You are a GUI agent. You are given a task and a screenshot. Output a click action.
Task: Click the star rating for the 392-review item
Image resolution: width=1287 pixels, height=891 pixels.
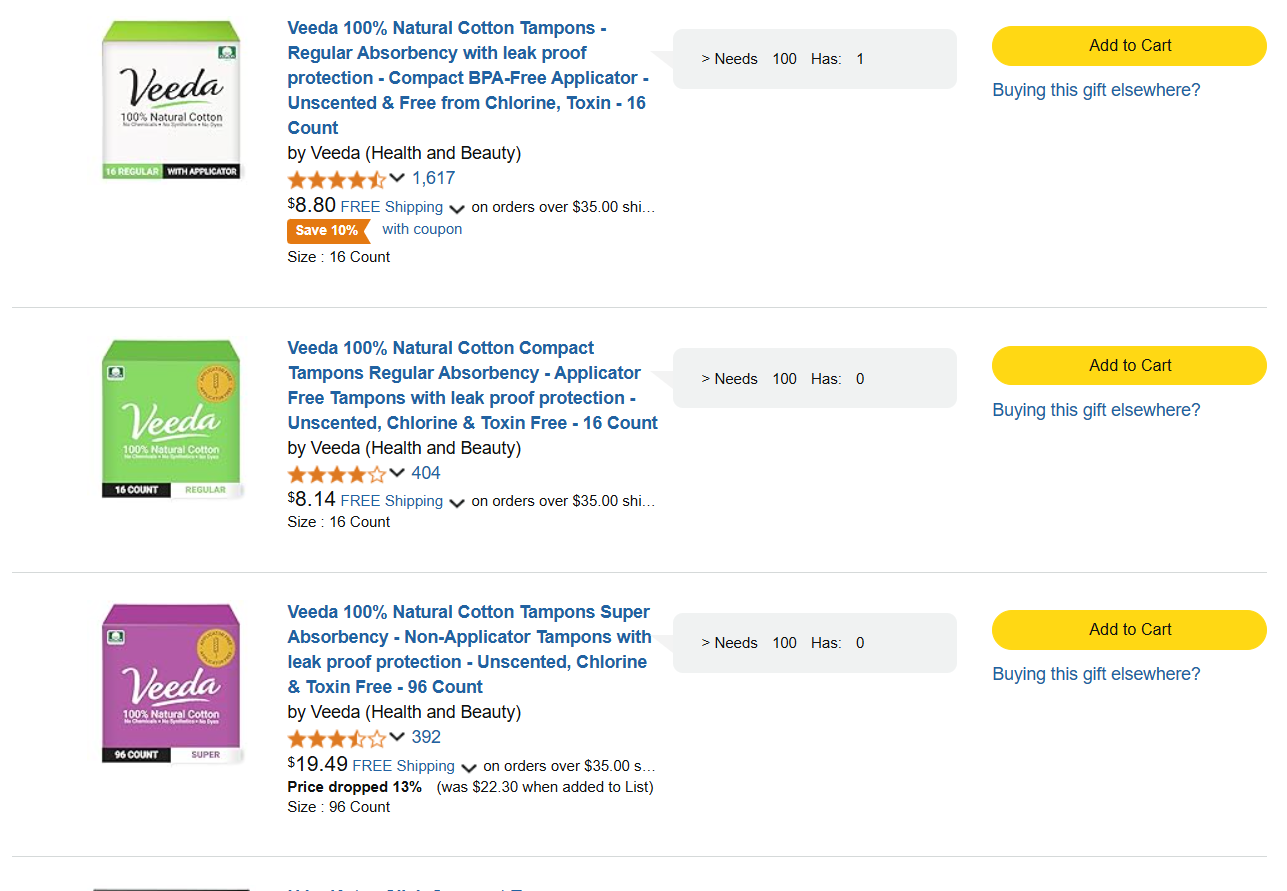point(336,739)
